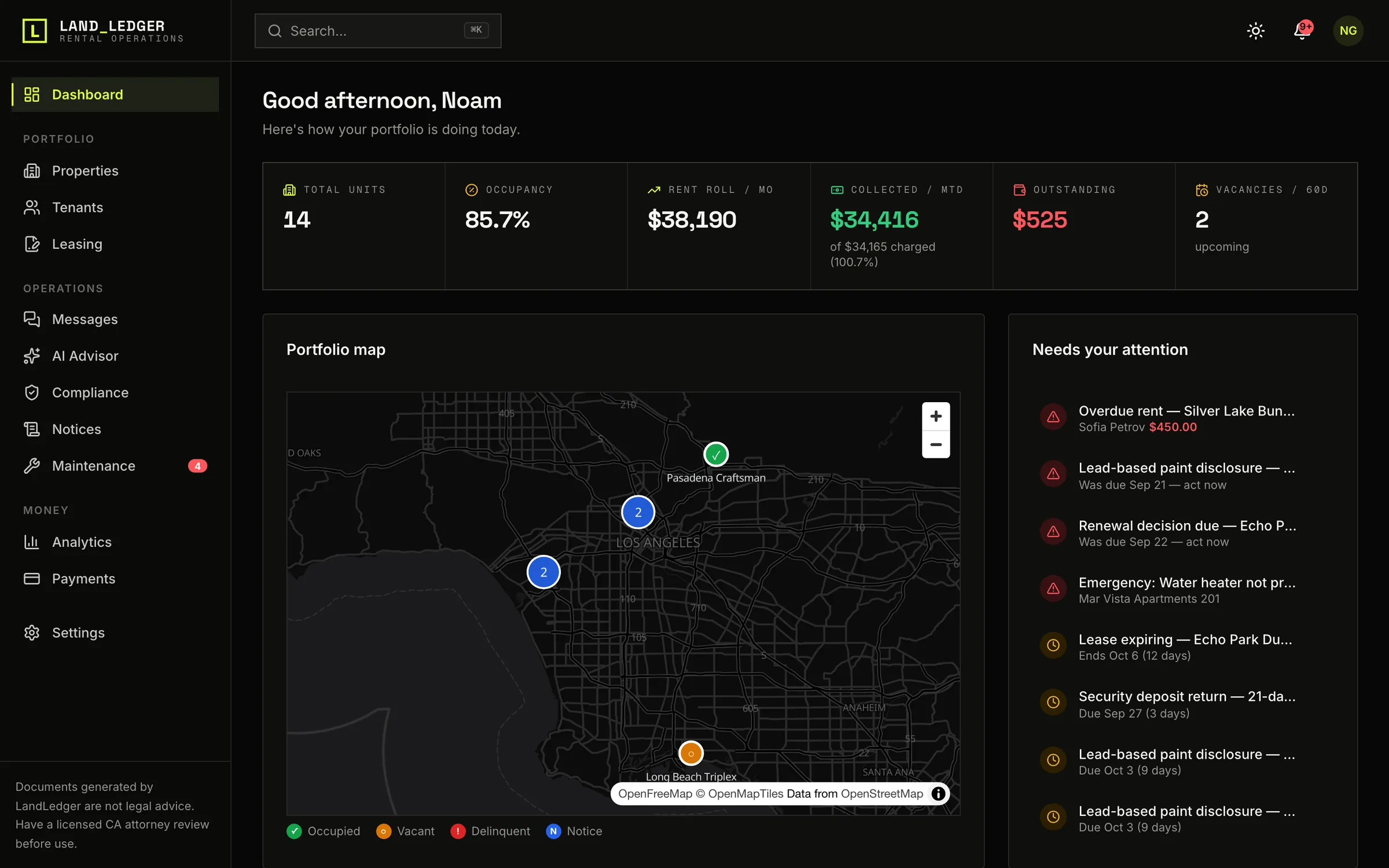Screen dimensions: 1389x868
Task: Toggle light theme with the sun icon
Action: pyautogui.click(x=1255, y=31)
